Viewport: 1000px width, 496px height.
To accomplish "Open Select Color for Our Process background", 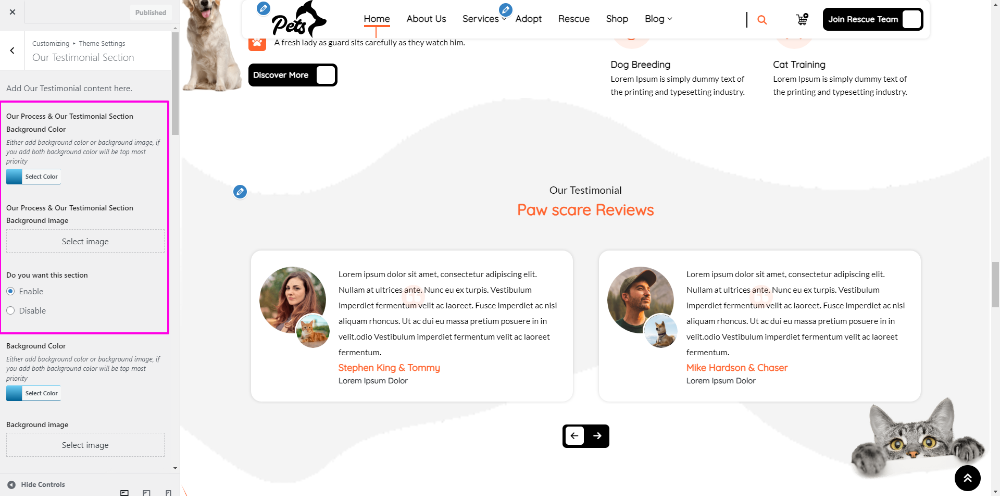I will point(33,177).
